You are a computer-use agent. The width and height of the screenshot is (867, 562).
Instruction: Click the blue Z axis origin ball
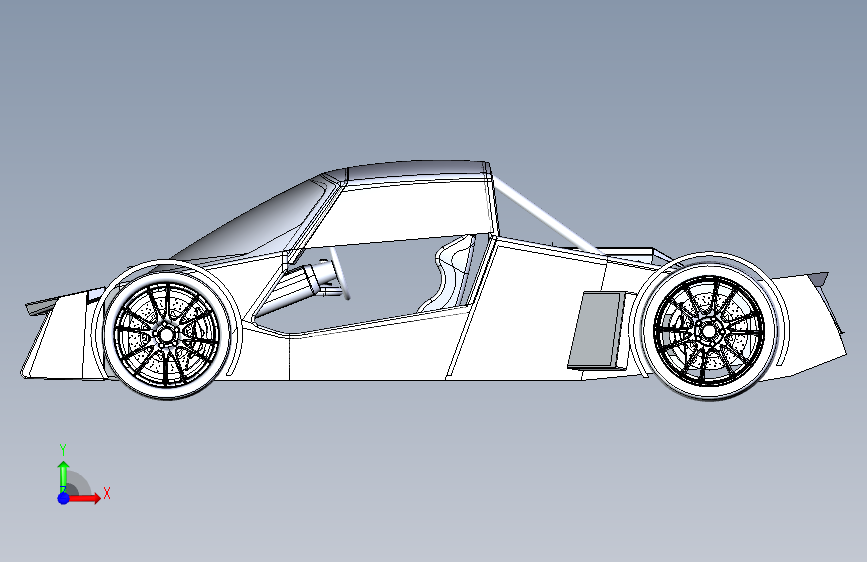tap(64, 498)
